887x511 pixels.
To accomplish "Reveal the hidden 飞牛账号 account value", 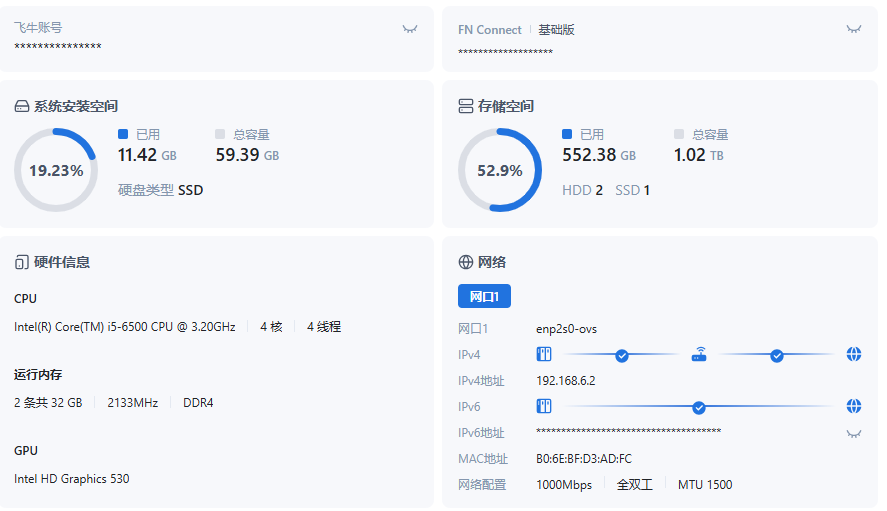I will click(410, 29).
